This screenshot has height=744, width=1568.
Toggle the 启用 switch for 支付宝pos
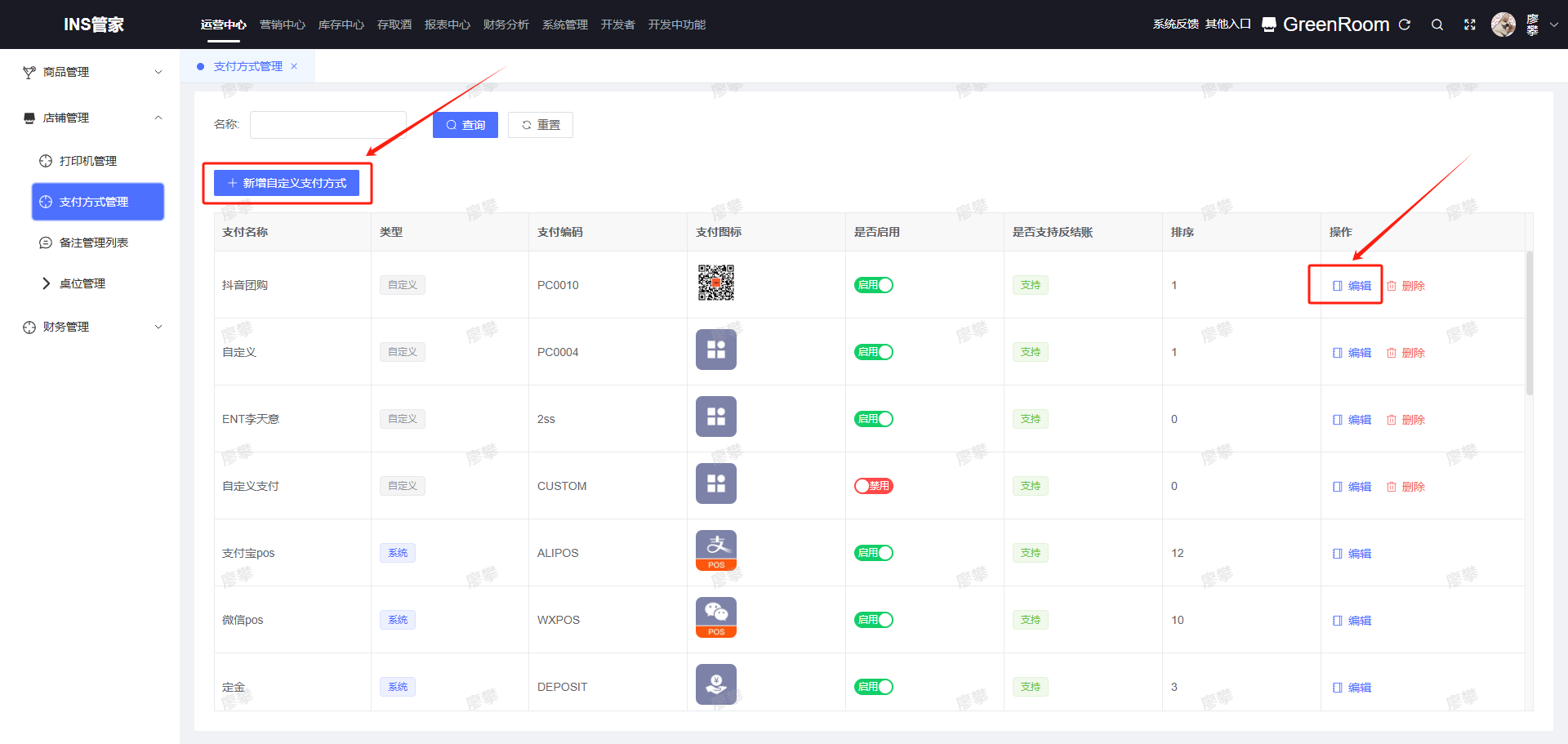click(874, 553)
